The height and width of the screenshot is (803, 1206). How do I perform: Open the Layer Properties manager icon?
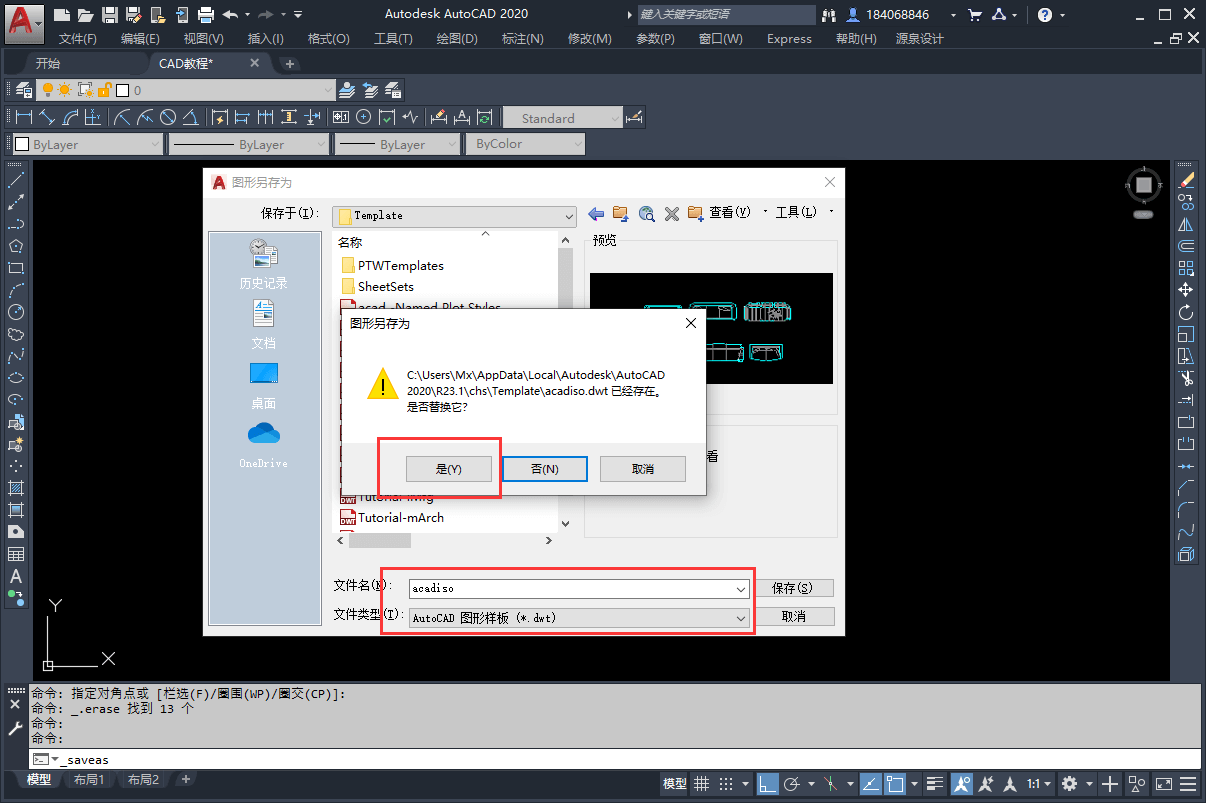click(24, 90)
